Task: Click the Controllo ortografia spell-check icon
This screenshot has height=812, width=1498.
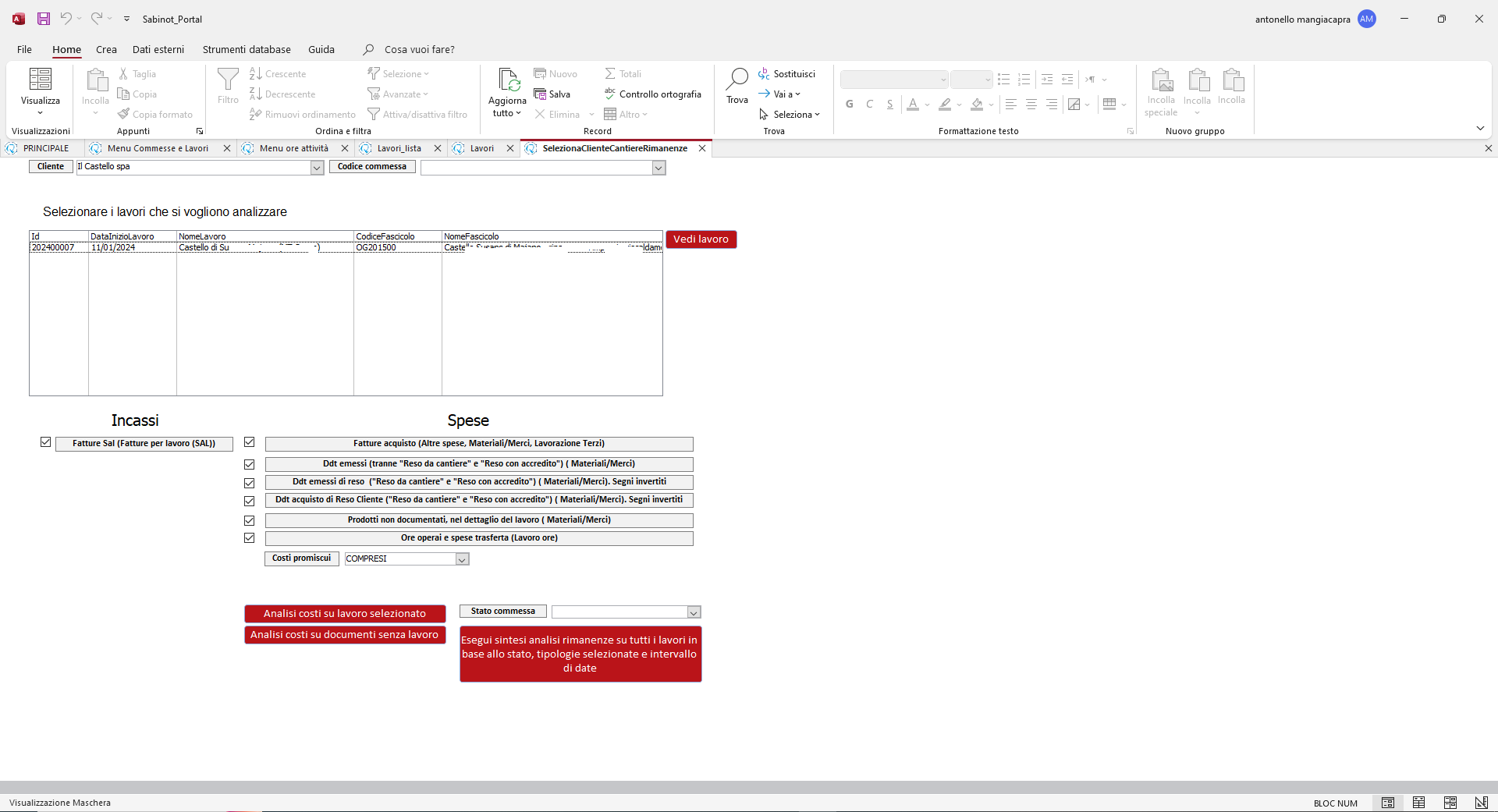Action: point(610,94)
